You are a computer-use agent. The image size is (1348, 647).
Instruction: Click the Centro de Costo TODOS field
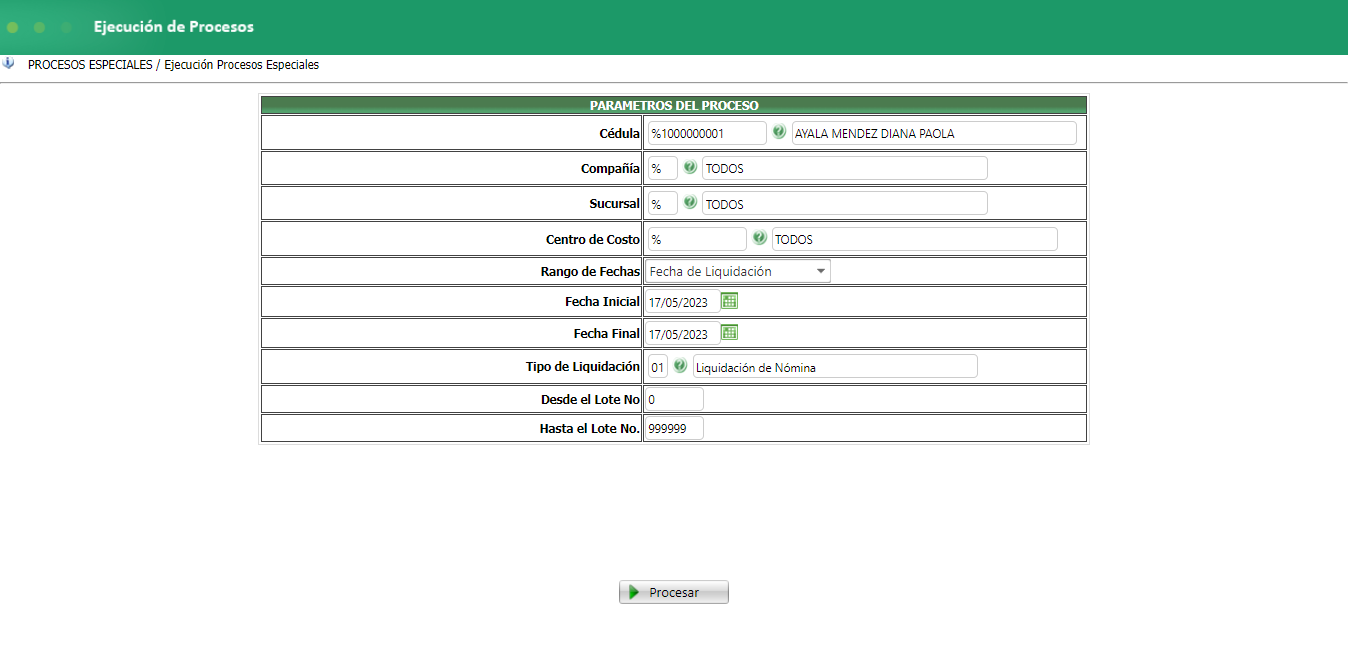(915, 239)
